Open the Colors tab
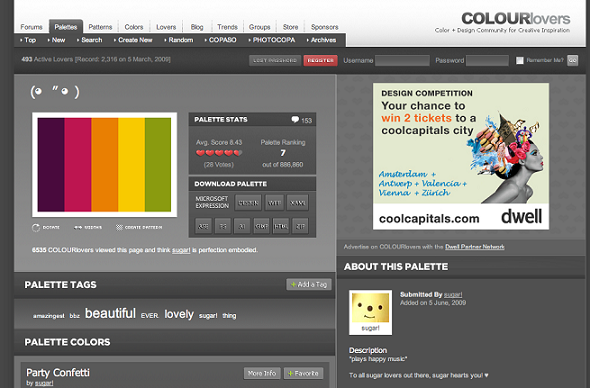This screenshot has height=388, width=590. [x=134, y=27]
